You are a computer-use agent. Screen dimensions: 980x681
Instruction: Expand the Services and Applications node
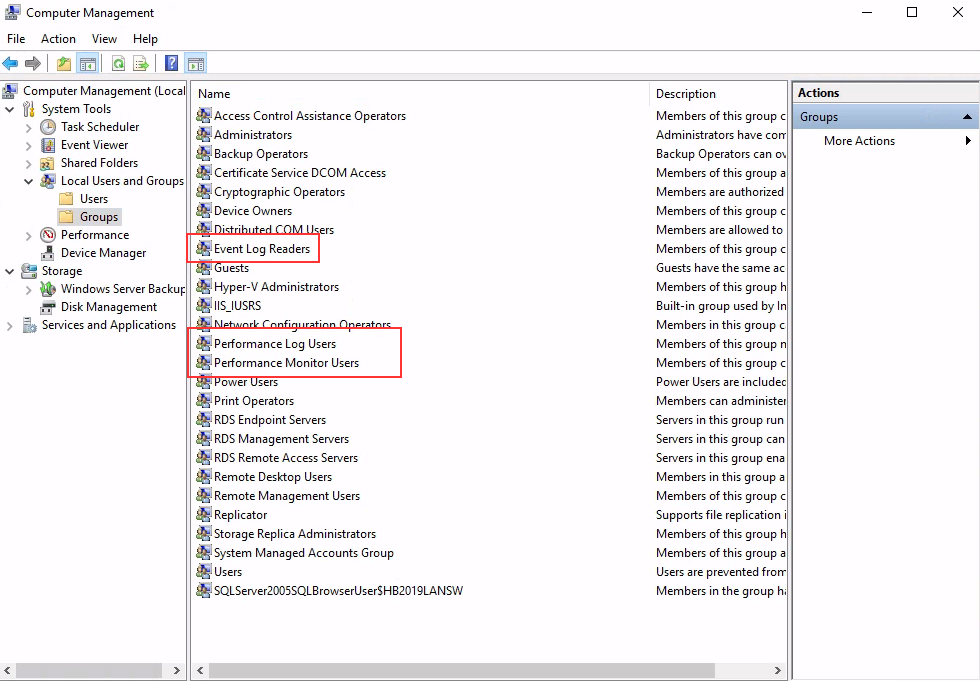9,326
